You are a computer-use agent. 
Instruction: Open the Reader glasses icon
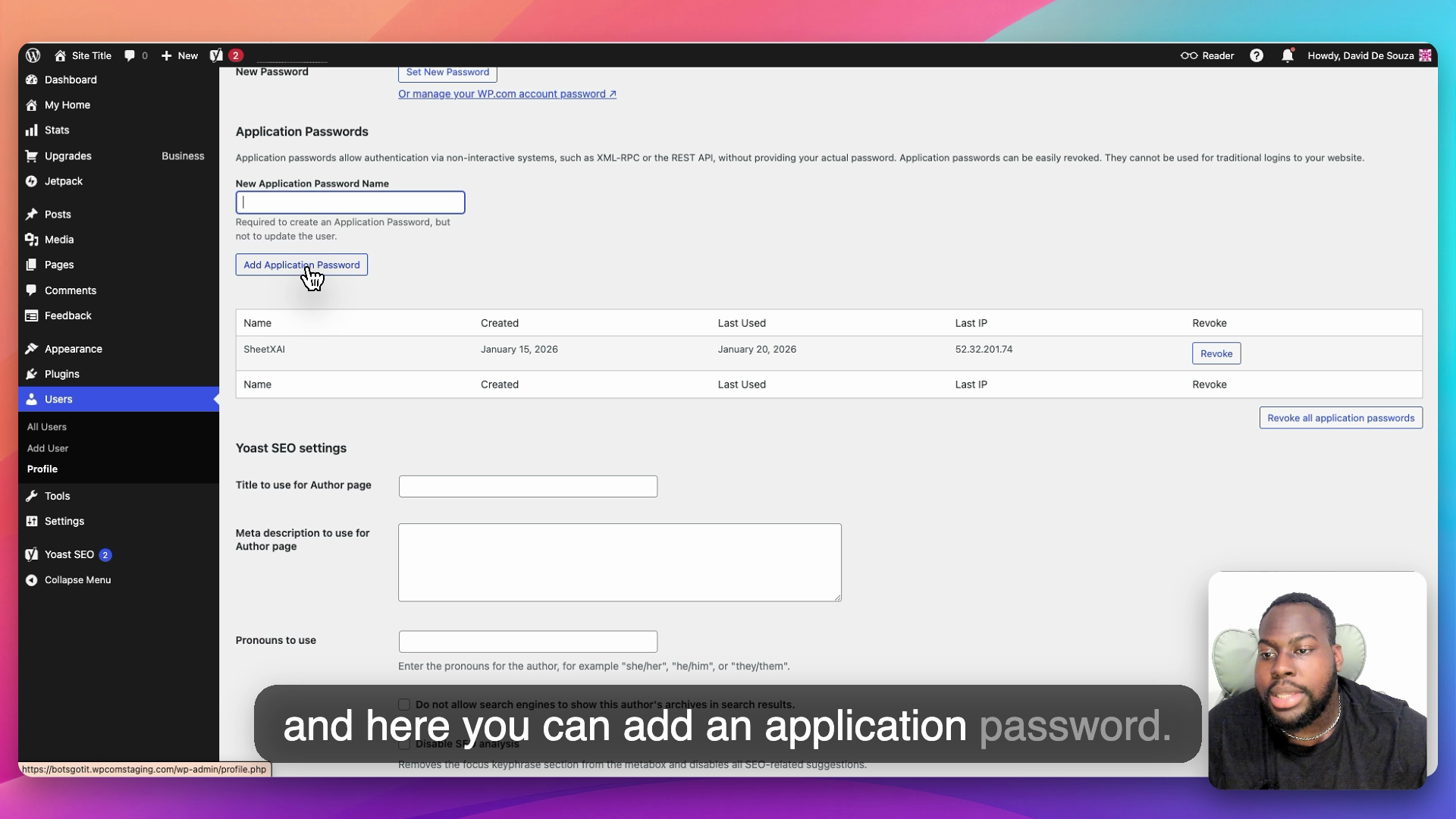(x=1189, y=55)
